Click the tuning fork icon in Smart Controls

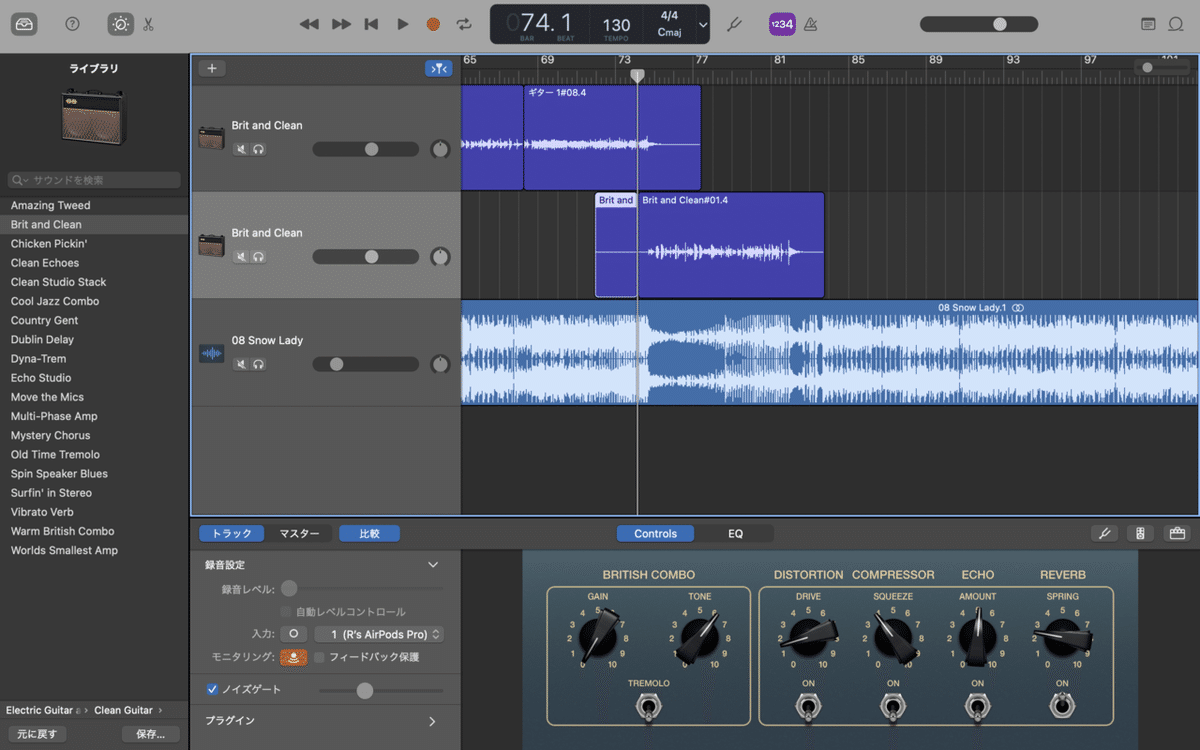click(x=1105, y=533)
